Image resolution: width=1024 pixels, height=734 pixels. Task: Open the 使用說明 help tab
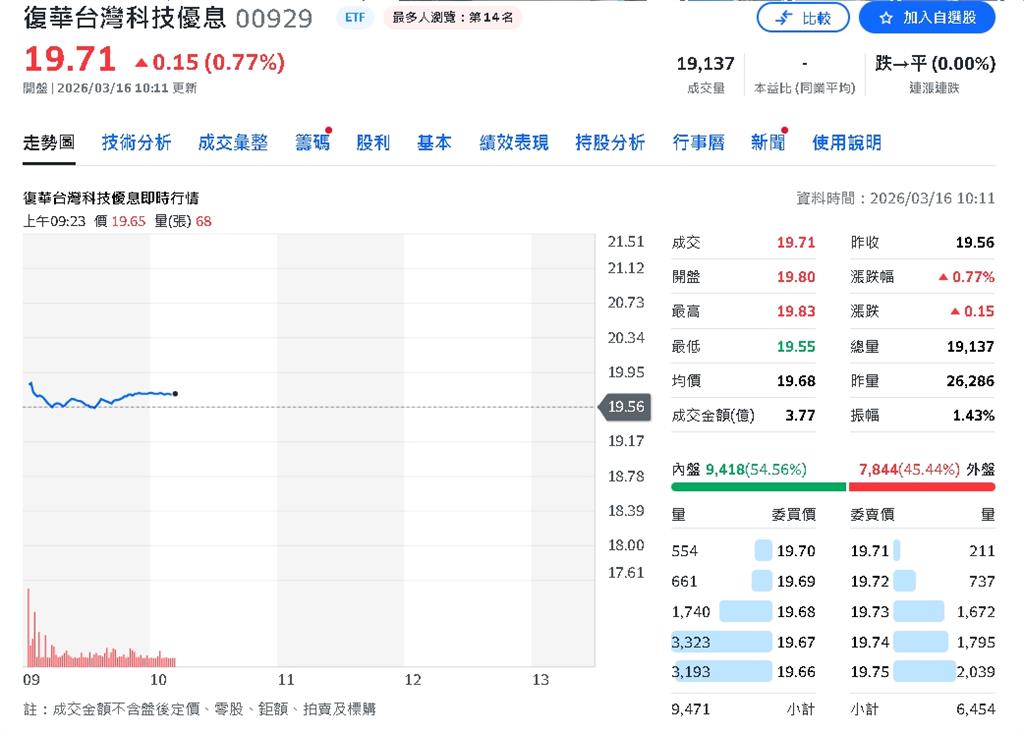point(846,142)
